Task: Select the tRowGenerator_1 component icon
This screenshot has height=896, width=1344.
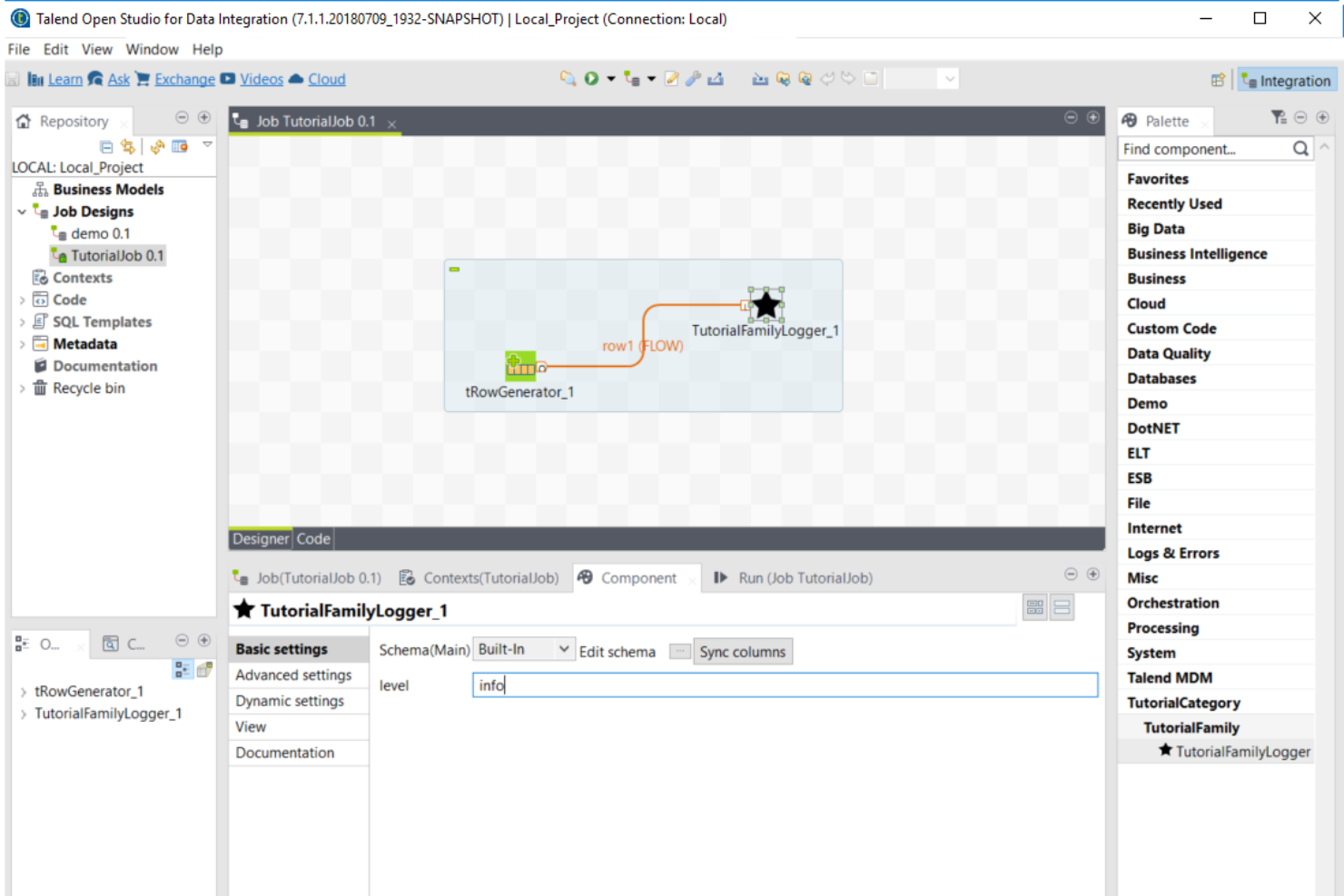Action: (x=520, y=366)
